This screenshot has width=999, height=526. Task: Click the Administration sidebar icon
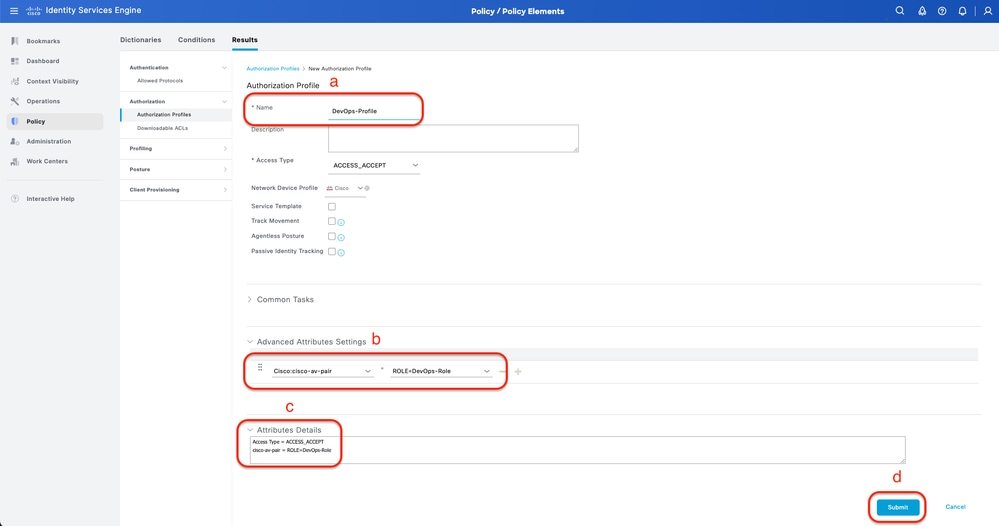15,141
